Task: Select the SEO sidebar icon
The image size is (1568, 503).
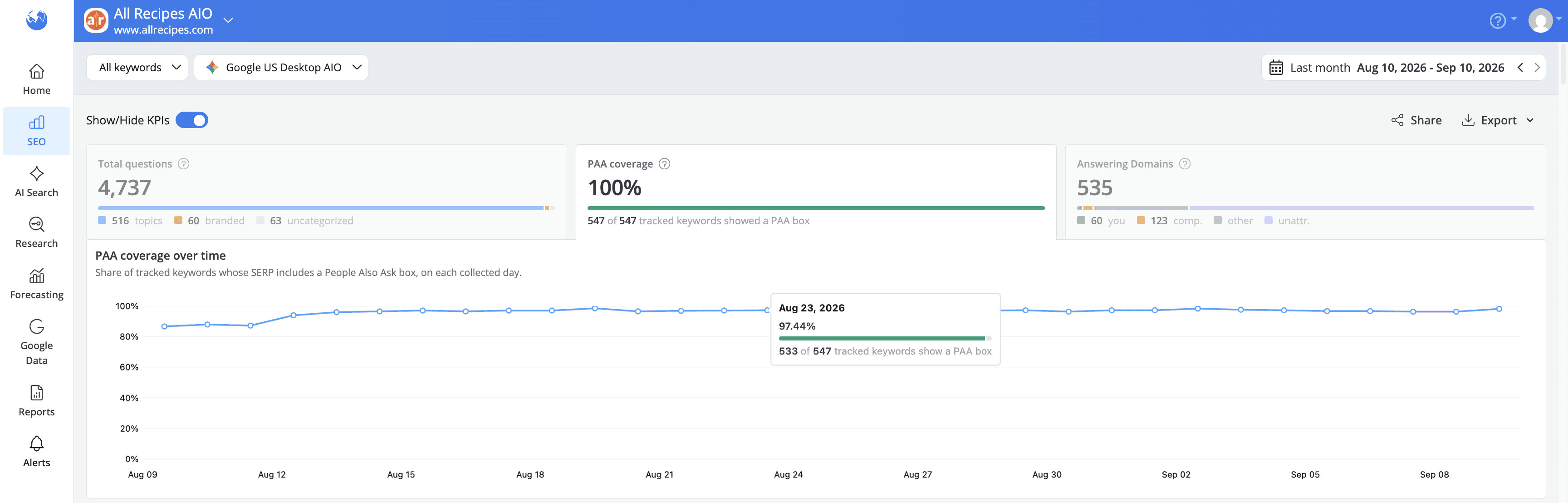Action: (36, 123)
